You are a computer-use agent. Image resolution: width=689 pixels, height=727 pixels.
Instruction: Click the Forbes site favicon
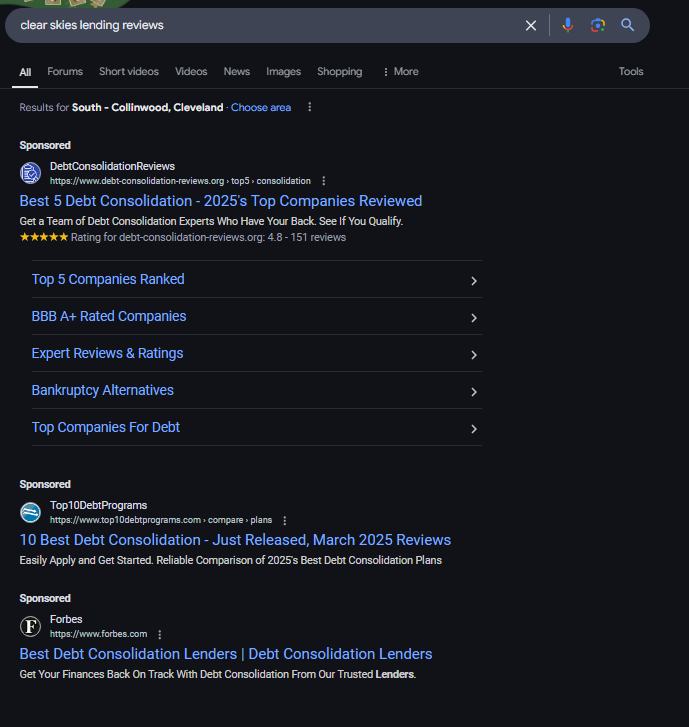click(x=31, y=626)
